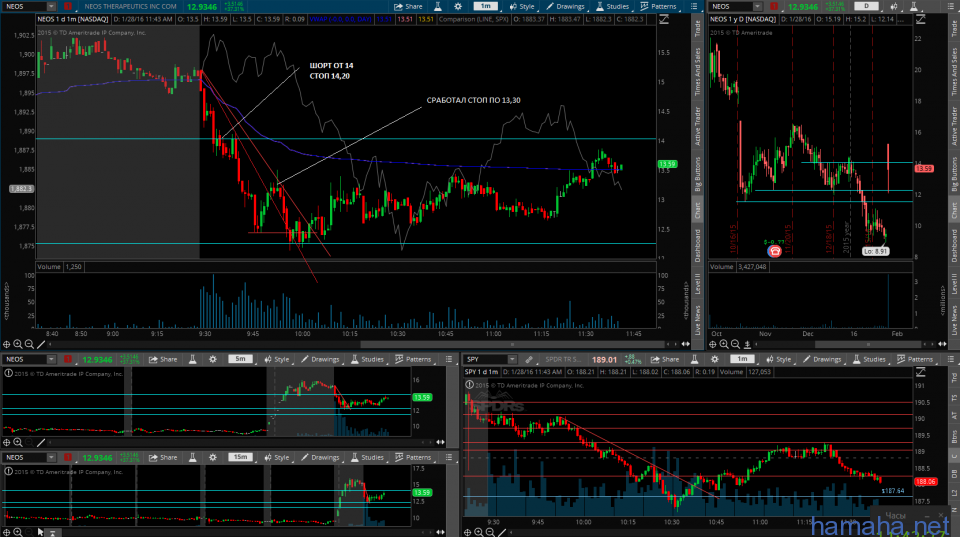Select line drawing tool below main chart
The image size is (960, 537).
click(x=41, y=345)
